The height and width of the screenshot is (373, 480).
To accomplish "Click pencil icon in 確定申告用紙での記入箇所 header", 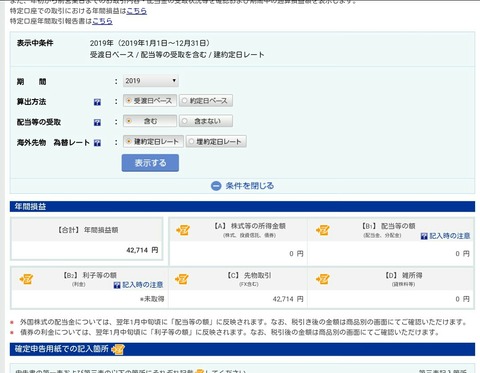I will (118, 349).
